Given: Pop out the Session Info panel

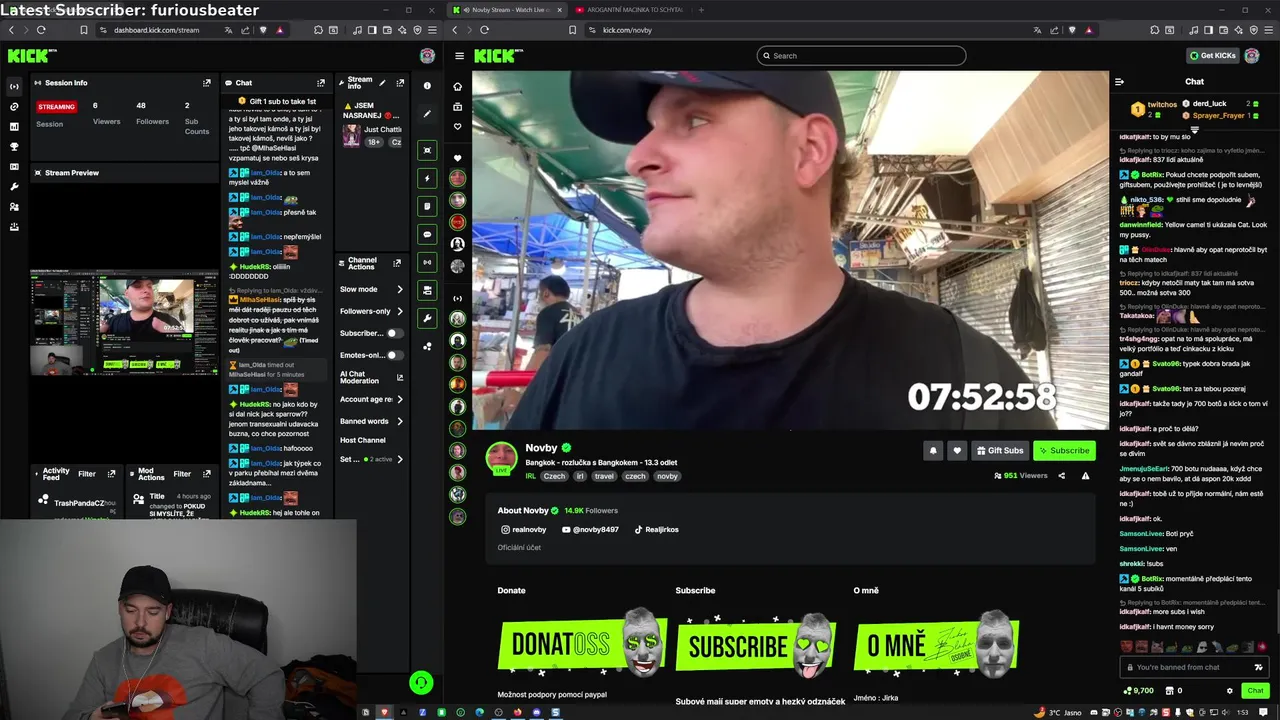Looking at the screenshot, I should pos(207,83).
